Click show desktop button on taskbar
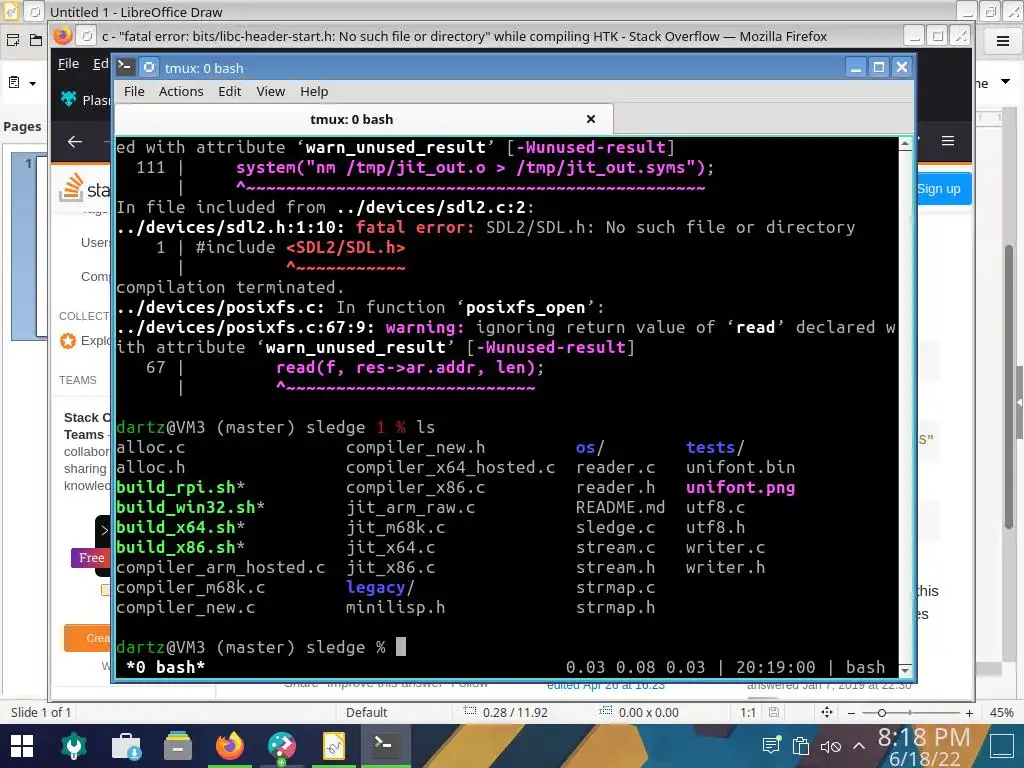 pos(1002,746)
